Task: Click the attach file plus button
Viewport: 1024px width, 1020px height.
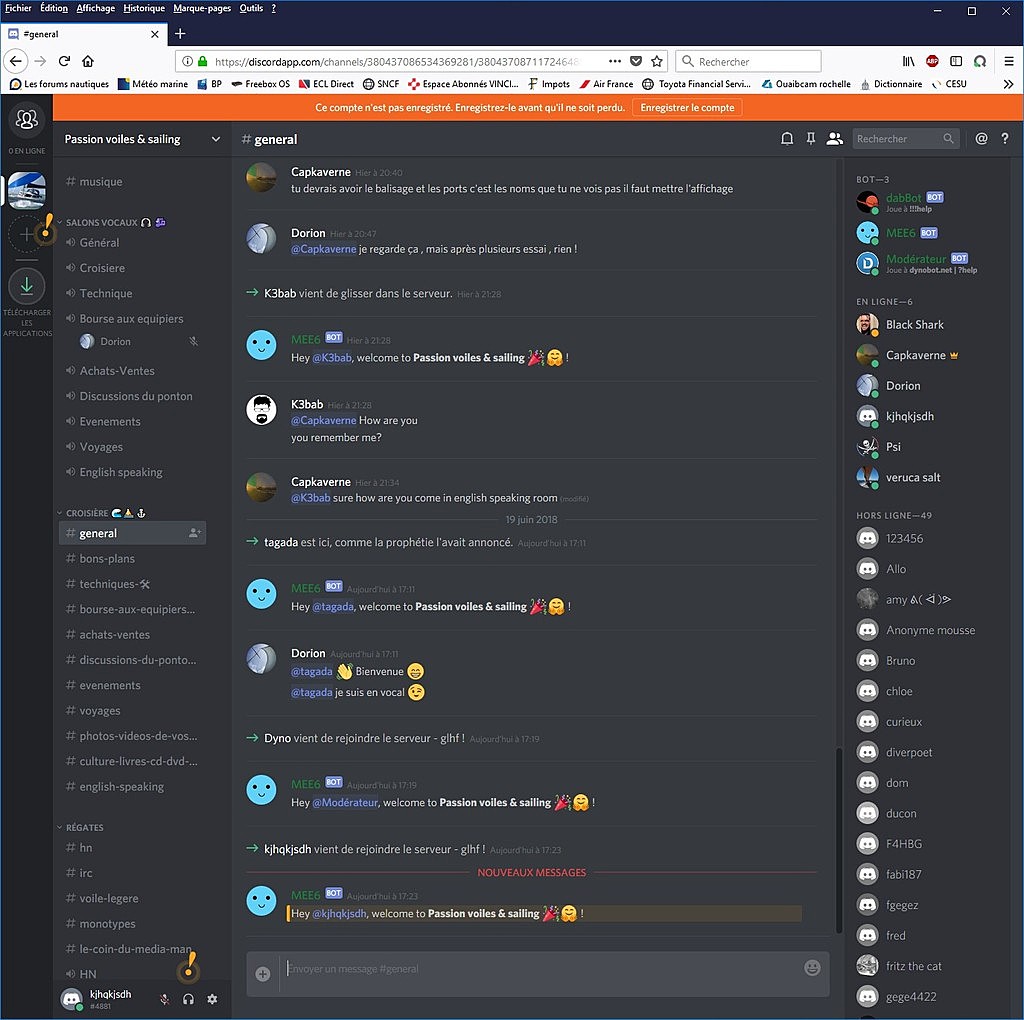Action: coord(263,974)
